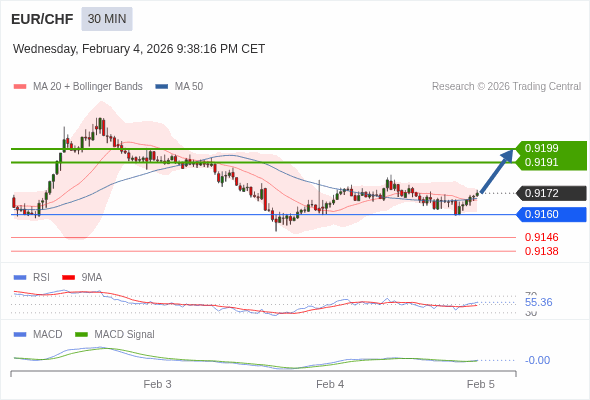Click the 0.9199 resistance price tag
Screen dimensions: 590x400
552,148
